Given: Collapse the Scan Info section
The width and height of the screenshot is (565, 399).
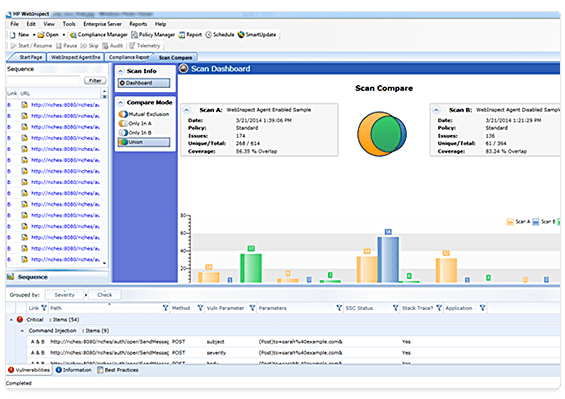Looking at the screenshot, I should click(121, 71).
